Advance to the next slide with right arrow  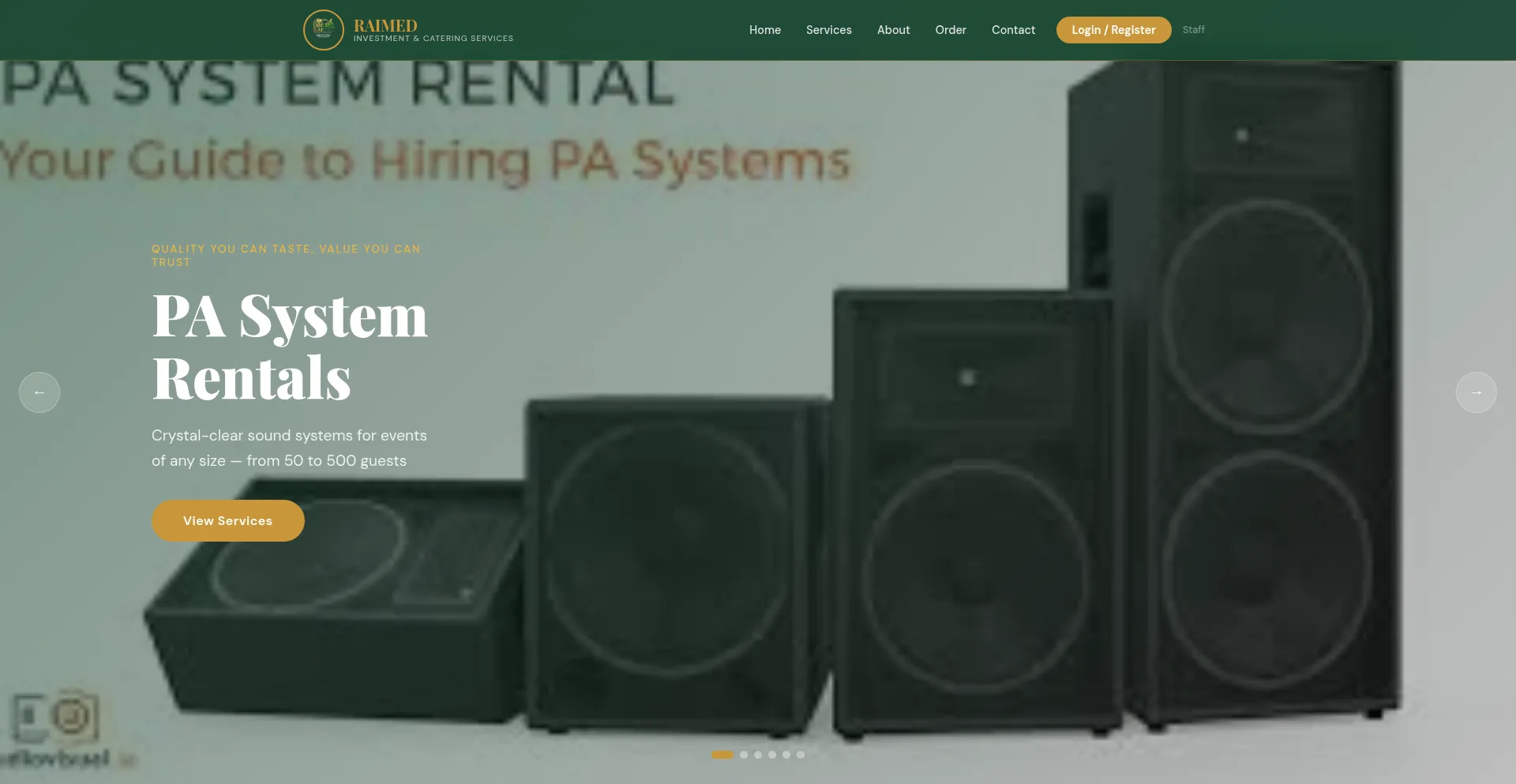click(1477, 392)
